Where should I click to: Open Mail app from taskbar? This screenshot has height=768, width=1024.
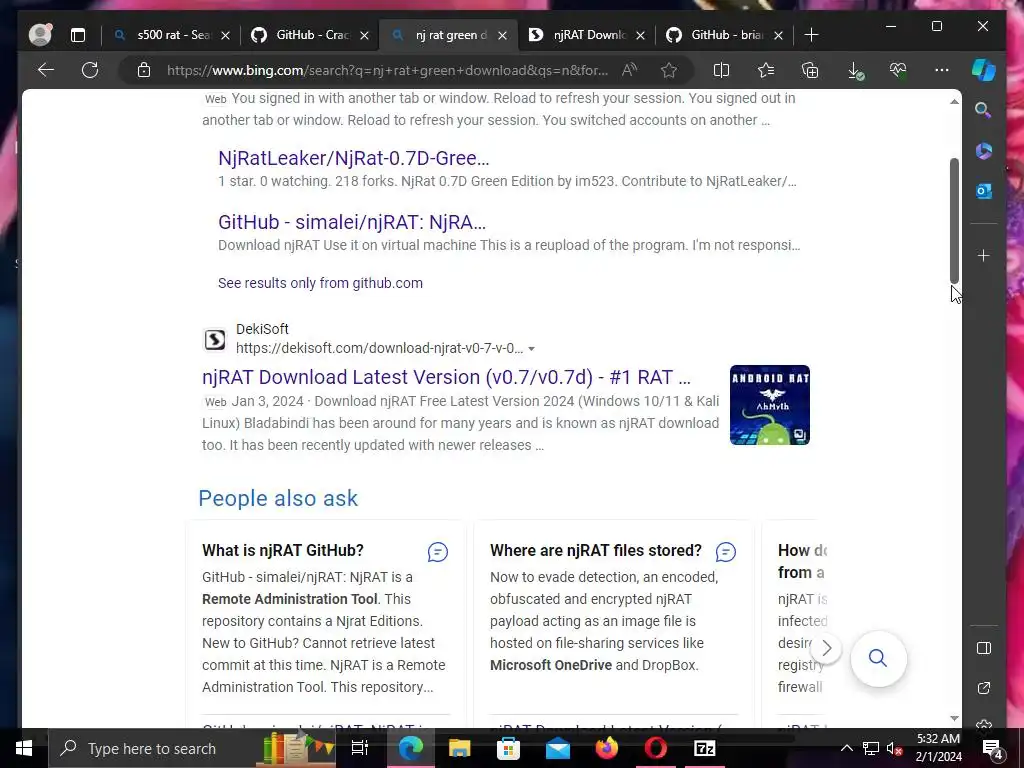pyautogui.click(x=558, y=748)
